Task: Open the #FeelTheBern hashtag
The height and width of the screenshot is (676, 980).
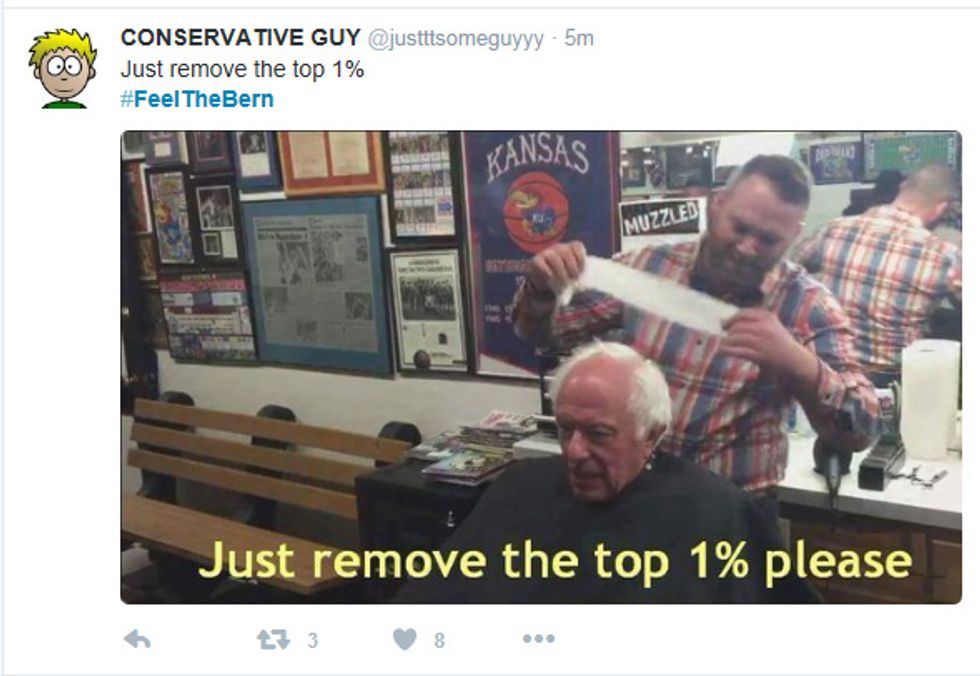Action: (x=197, y=99)
